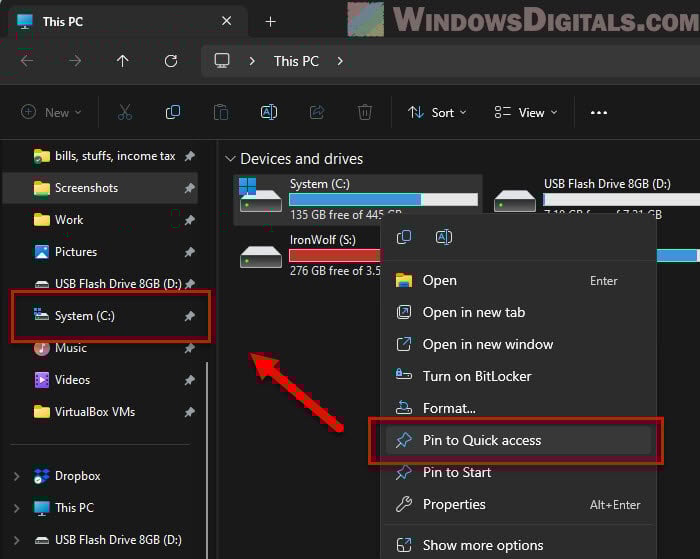Screen dimensions: 700x559
Task: Click This PC in the address bar
Action: click(296, 61)
